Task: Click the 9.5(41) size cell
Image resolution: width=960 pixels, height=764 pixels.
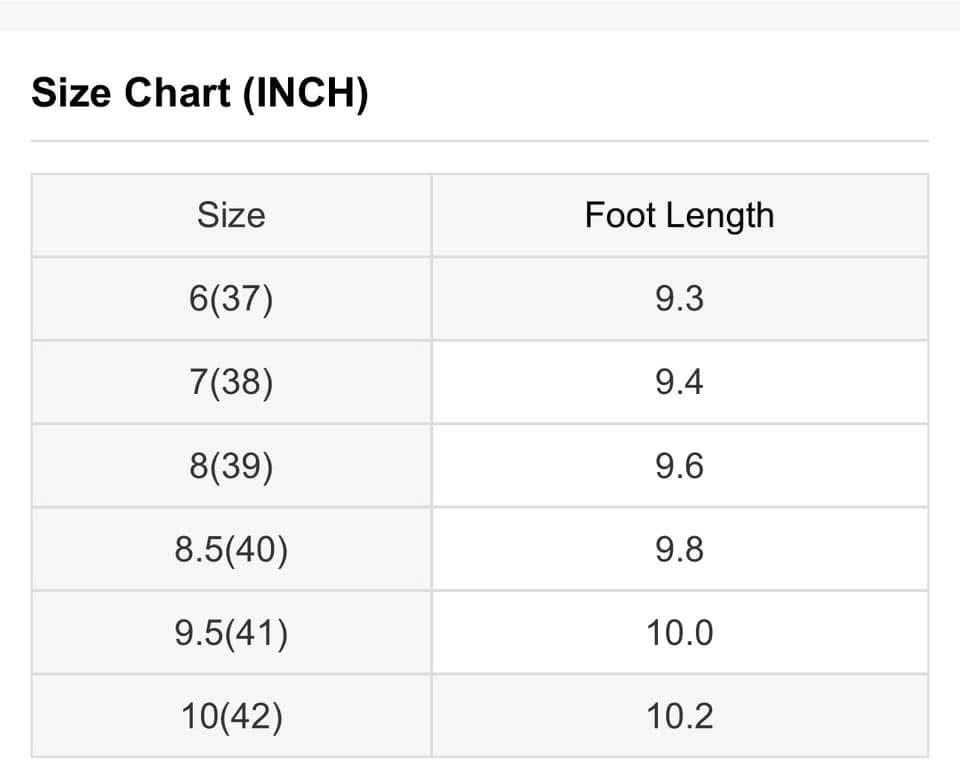Action: coord(231,633)
